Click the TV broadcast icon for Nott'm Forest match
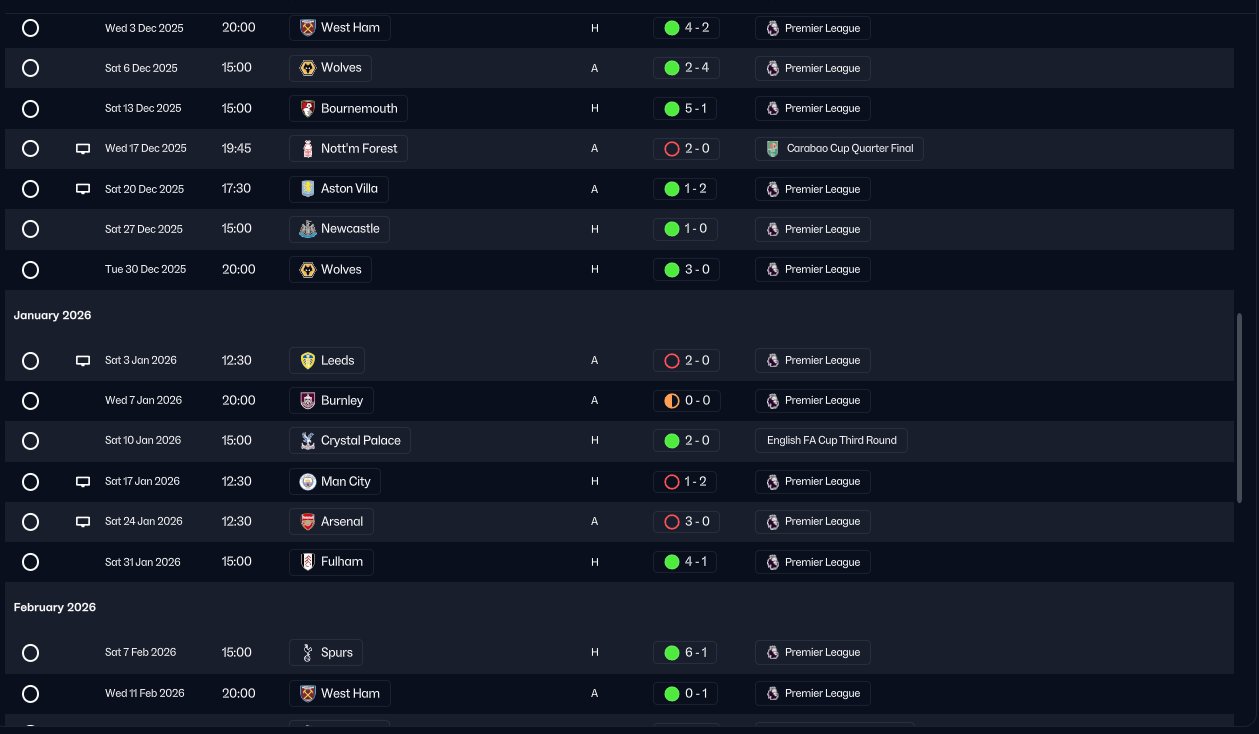Viewport: 1259px width, 734px height. click(x=83, y=149)
